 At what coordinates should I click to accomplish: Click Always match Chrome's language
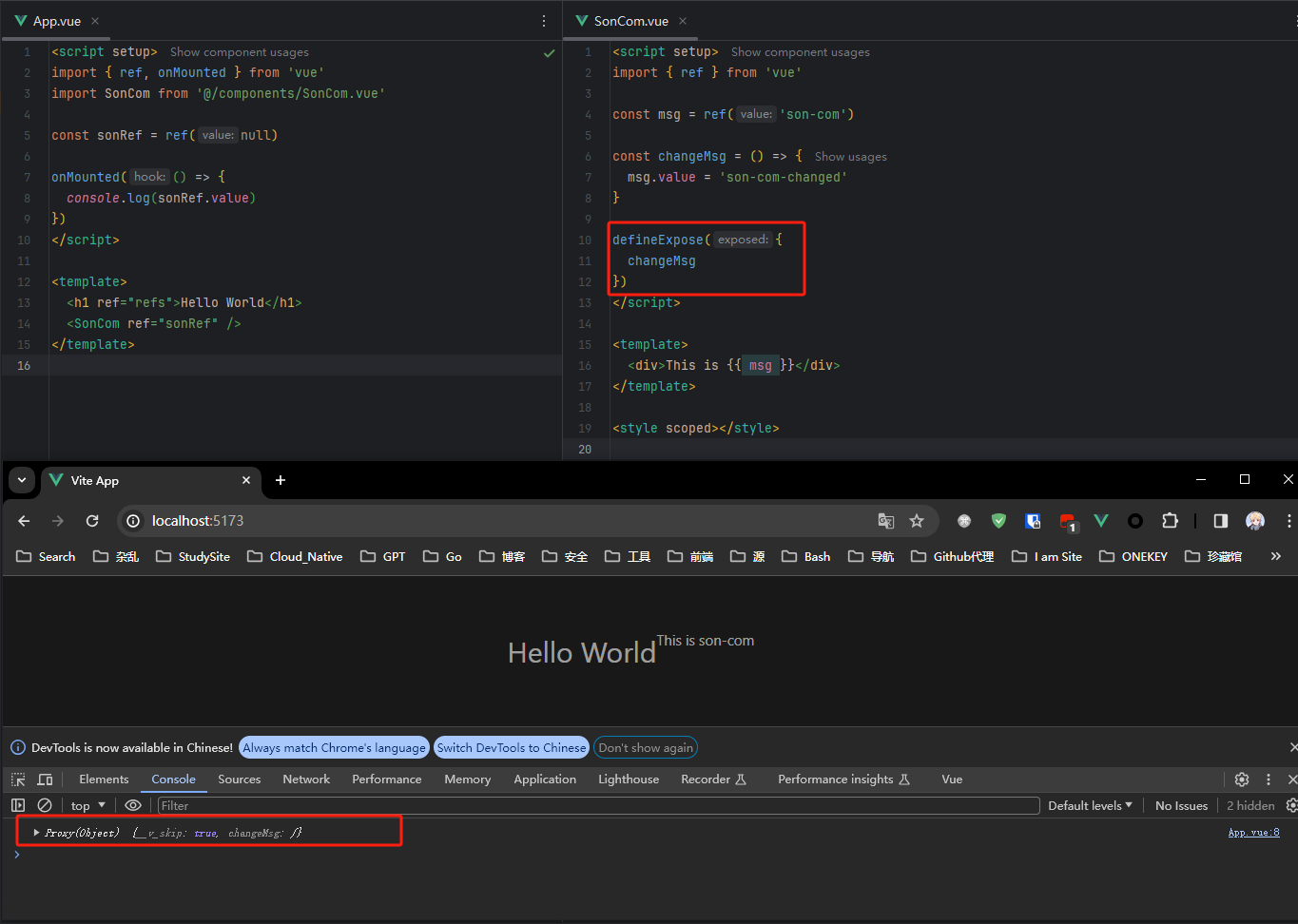(334, 748)
